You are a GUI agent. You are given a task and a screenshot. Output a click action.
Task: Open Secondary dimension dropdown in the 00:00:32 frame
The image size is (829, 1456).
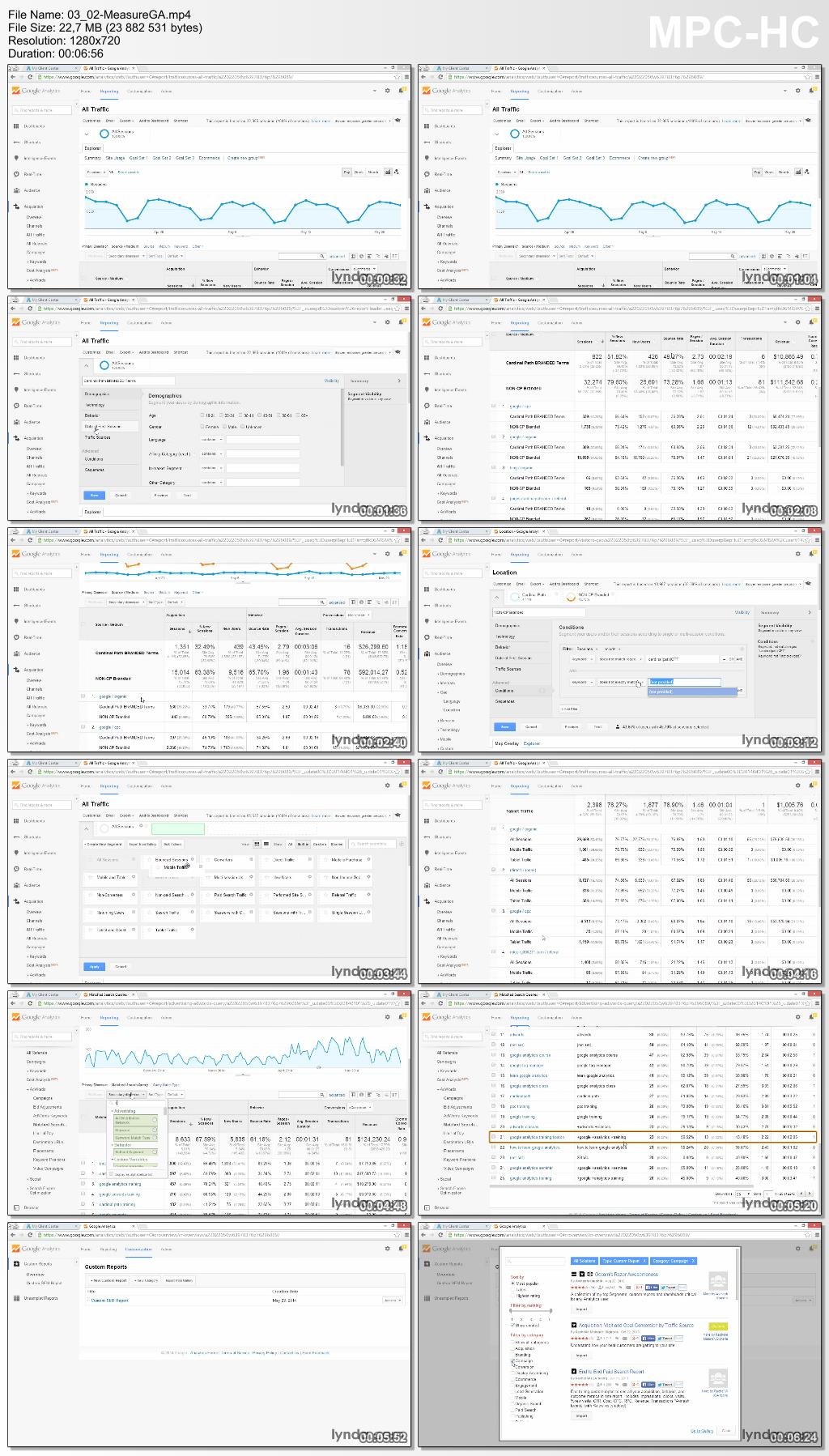click(x=126, y=256)
